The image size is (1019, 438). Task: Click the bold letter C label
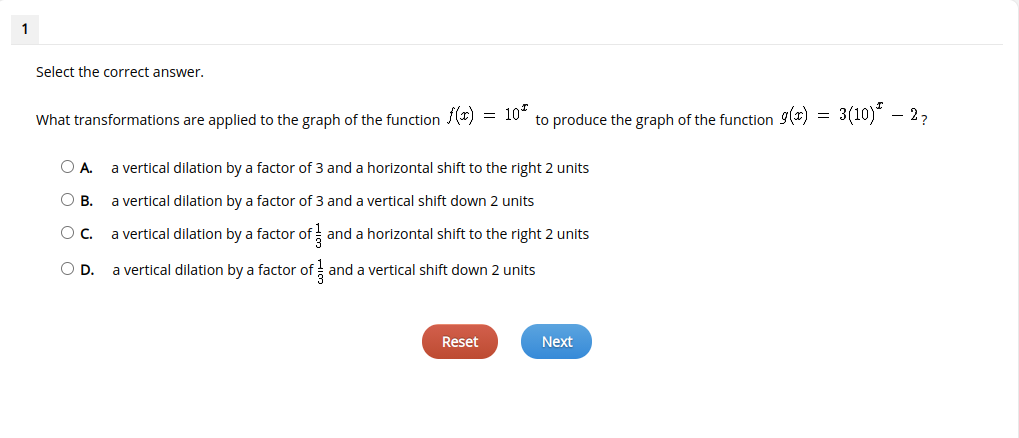pyautogui.click(x=86, y=234)
